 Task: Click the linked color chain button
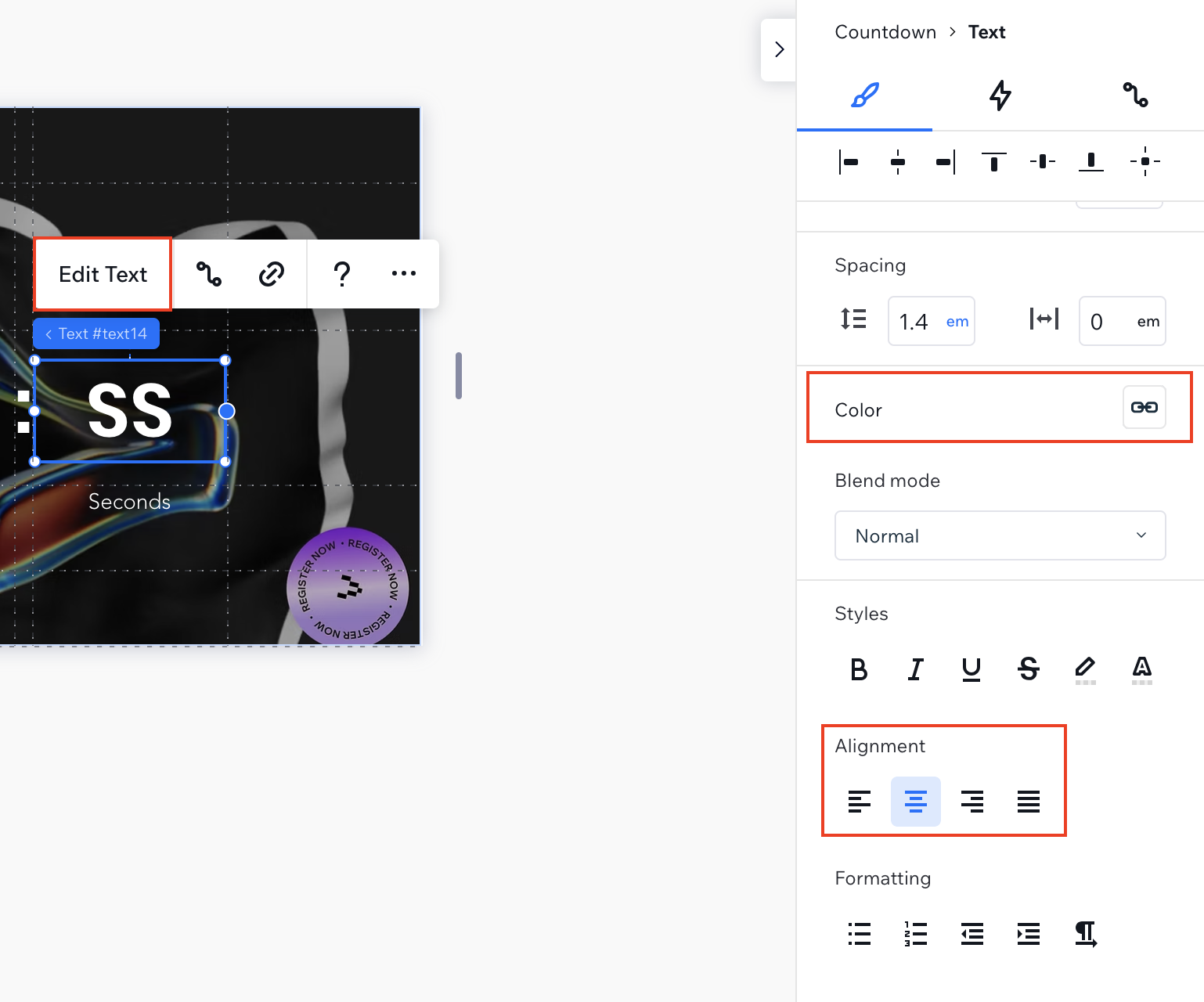1145,407
